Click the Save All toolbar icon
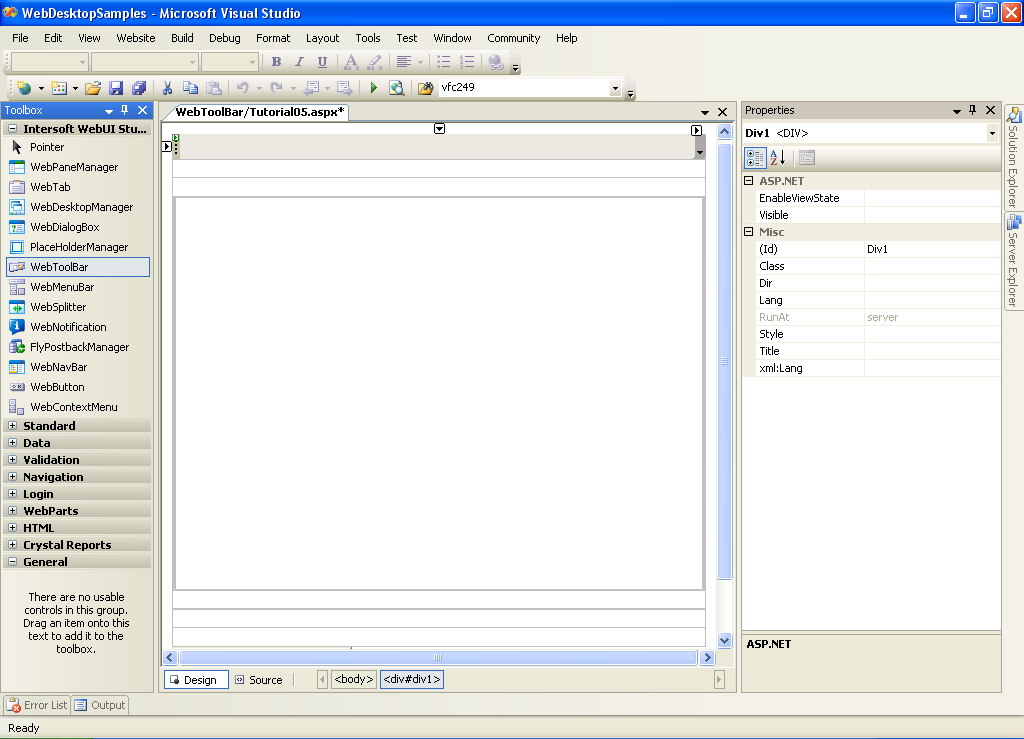This screenshot has height=739, width=1024. point(139,88)
